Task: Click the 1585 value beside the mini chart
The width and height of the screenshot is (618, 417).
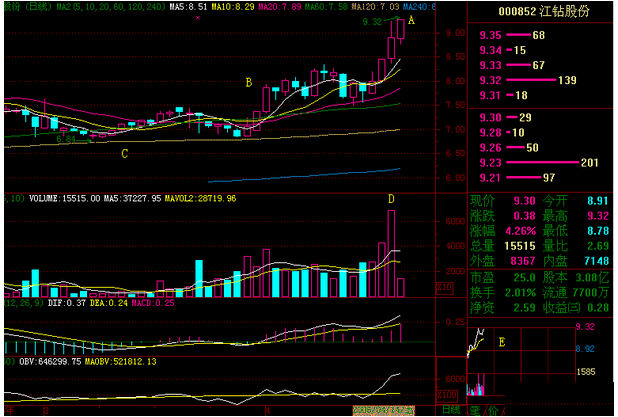Action: [585, 372]
